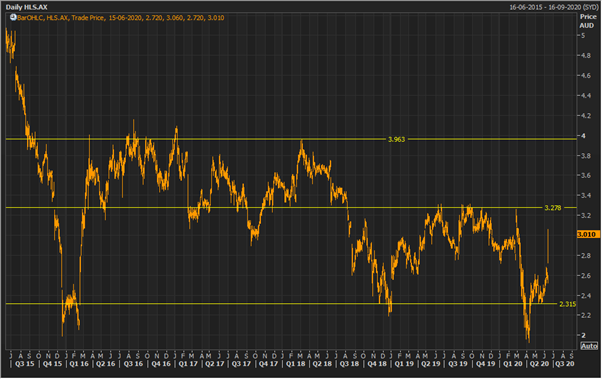Click the 3.8 price axis value
Image resolution: width=602 pixels, height=379 pixels.
pos(586,156)
